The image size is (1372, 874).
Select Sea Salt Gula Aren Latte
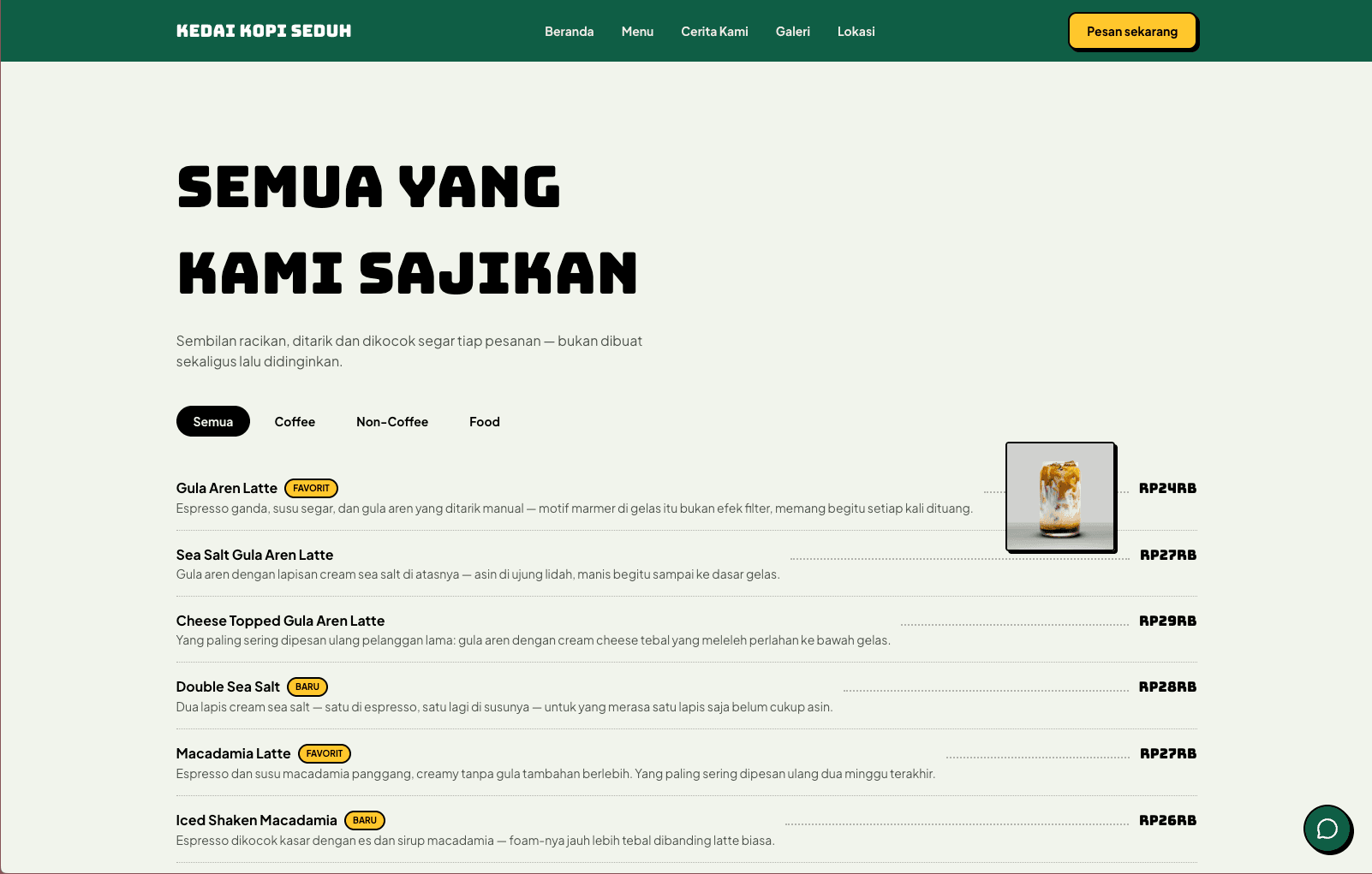[254, 555]
